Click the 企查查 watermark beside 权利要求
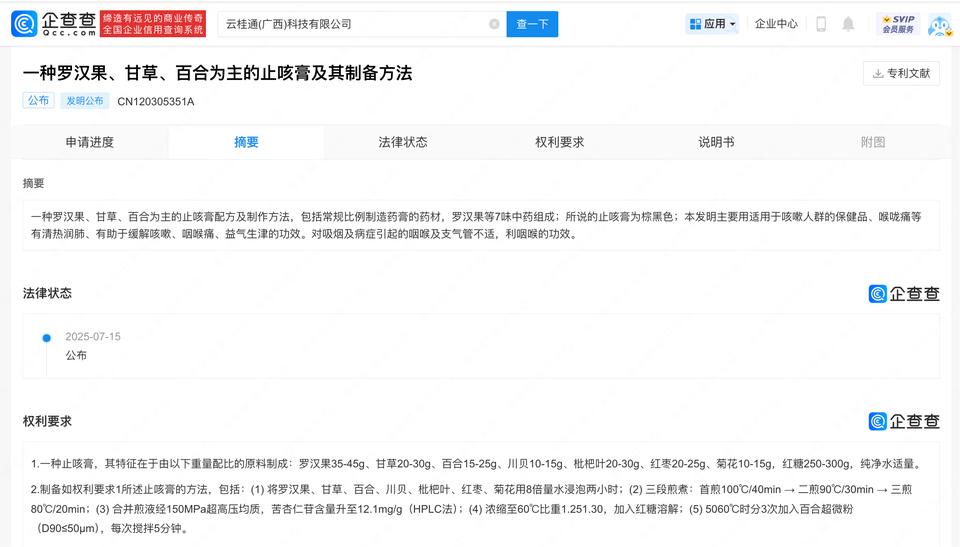This screenshot has width=960, height=547. click(x=904, y=421)
